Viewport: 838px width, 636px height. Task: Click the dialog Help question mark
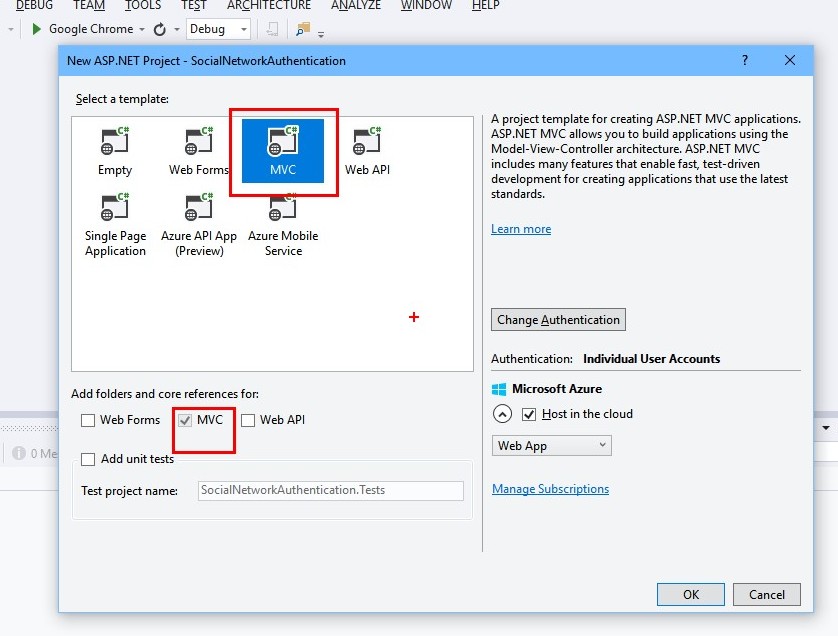click(744, 60)
